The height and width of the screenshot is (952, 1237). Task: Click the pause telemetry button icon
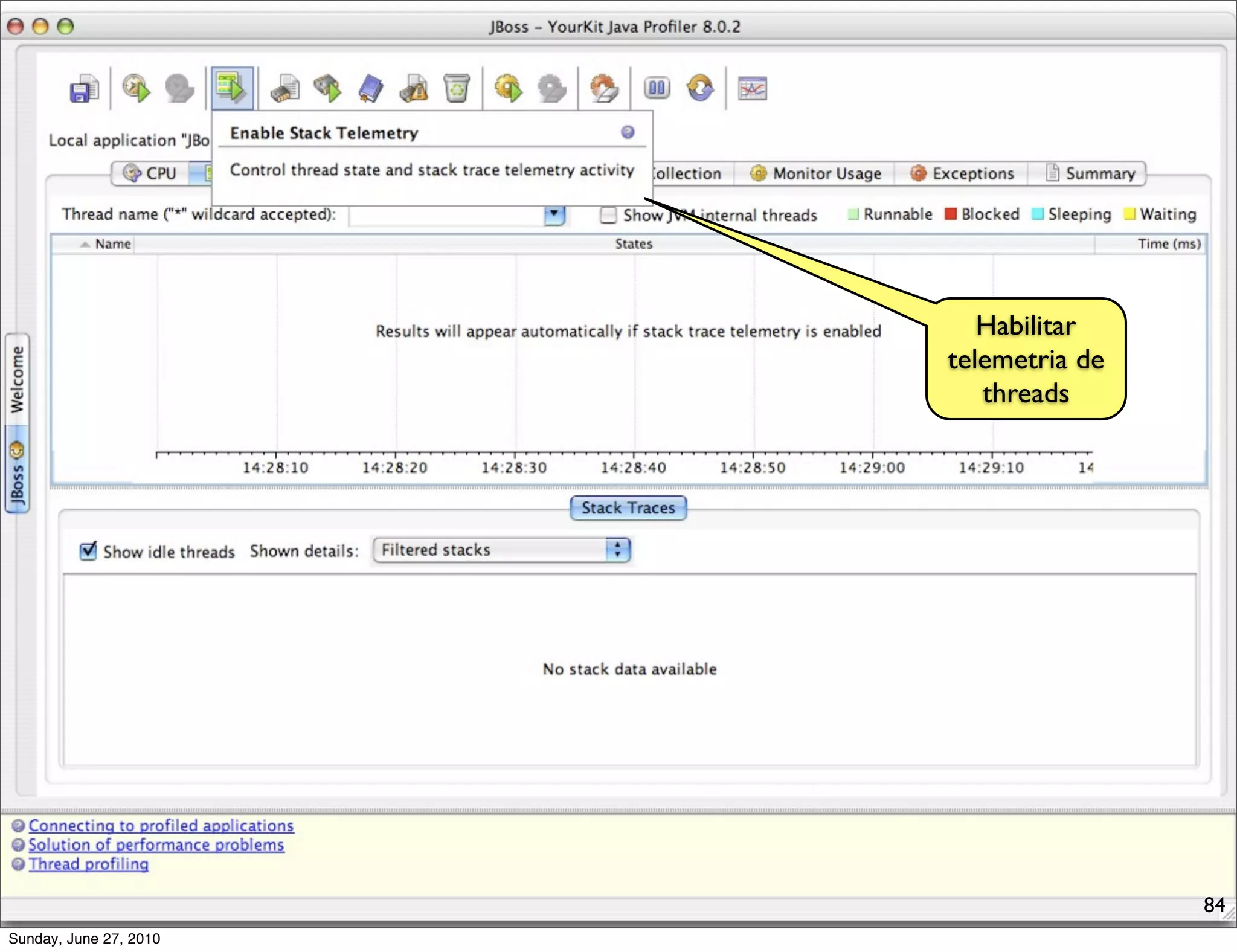[x=657, y=89]
